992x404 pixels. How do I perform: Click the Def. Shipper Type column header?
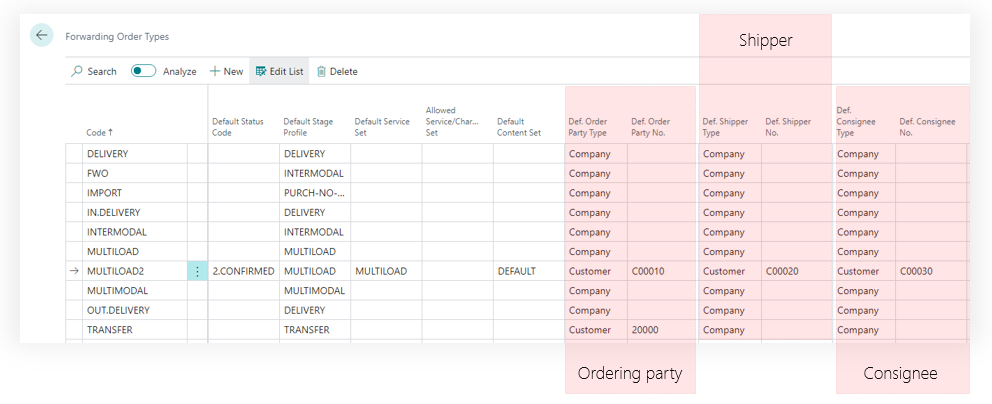724,127
